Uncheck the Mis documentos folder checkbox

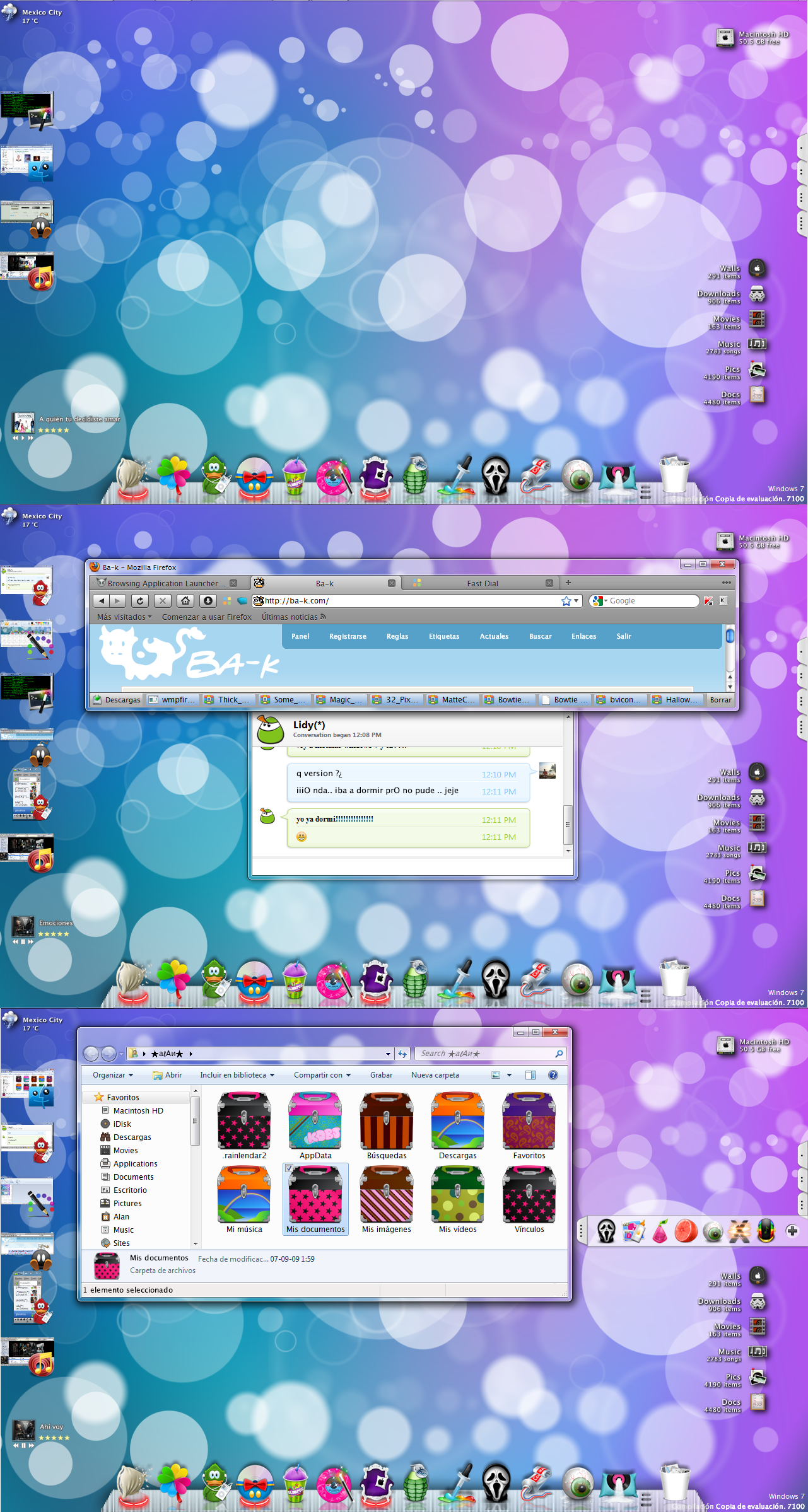289,1168
